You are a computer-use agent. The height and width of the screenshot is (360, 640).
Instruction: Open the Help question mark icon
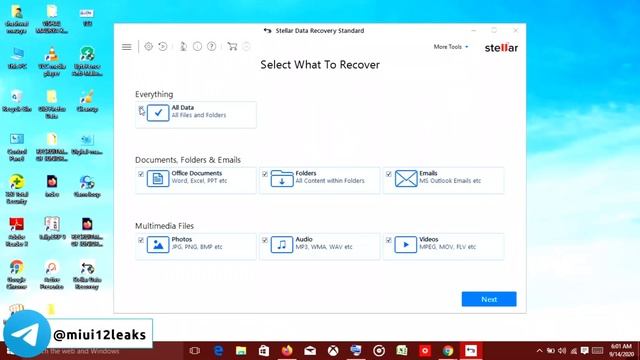pyautogui.click(x=211, y=47)
